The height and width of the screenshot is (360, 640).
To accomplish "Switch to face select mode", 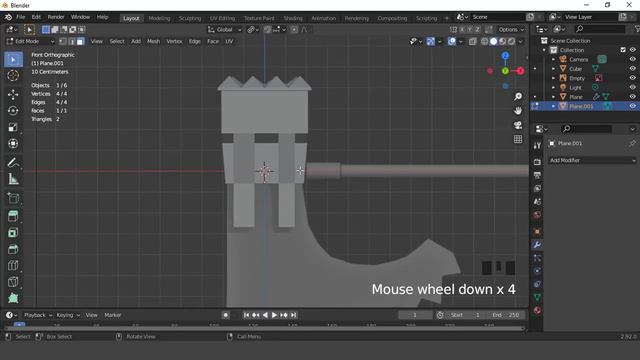I will click(x=80, y=41).
